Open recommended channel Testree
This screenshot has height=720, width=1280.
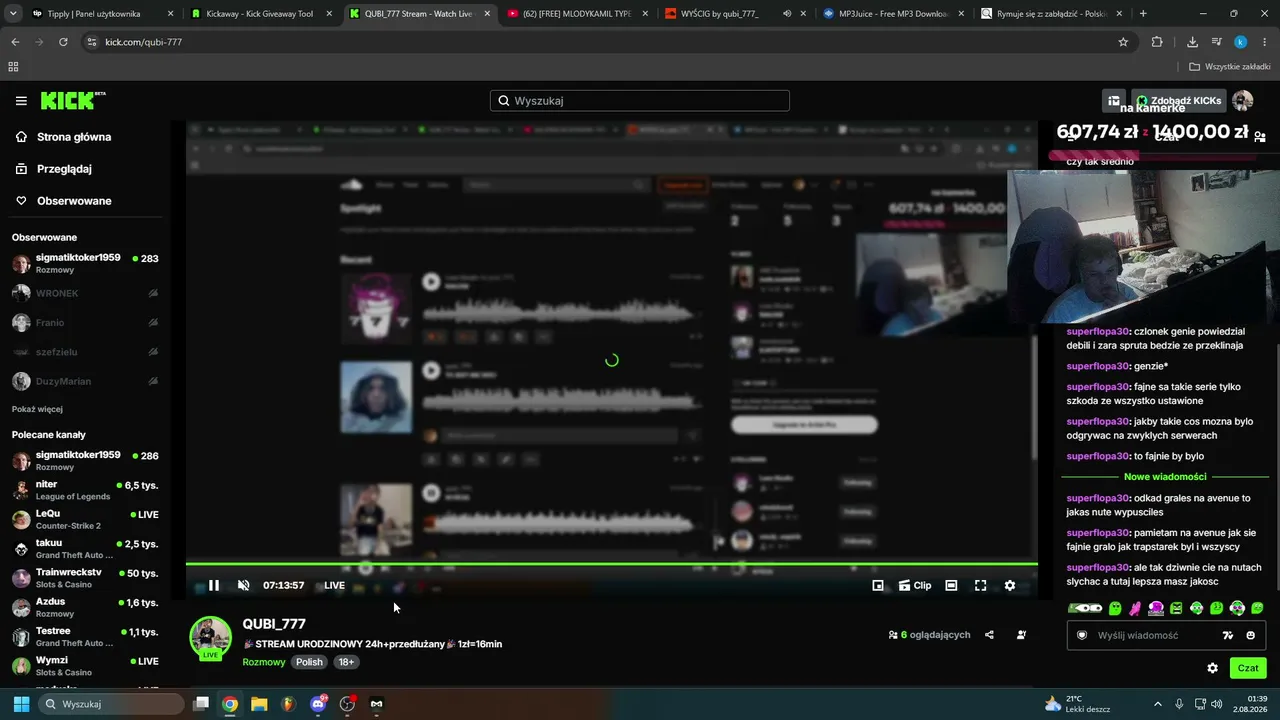click(x=85, y=637)
